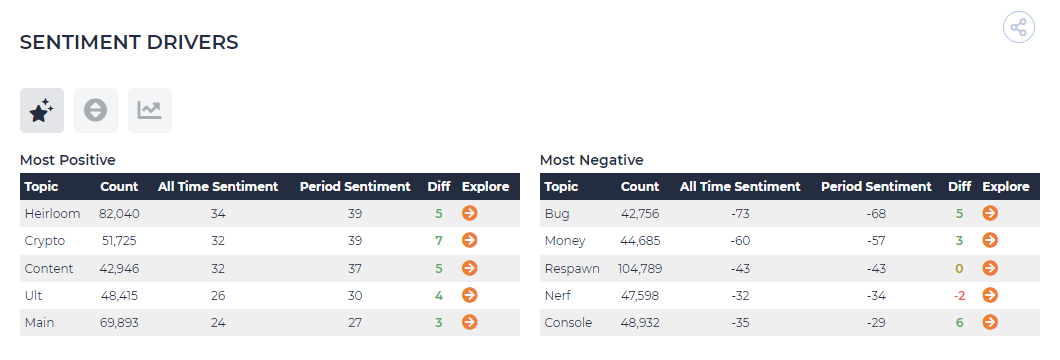Click the Heirloom topic cell

[x=52, y=213]
